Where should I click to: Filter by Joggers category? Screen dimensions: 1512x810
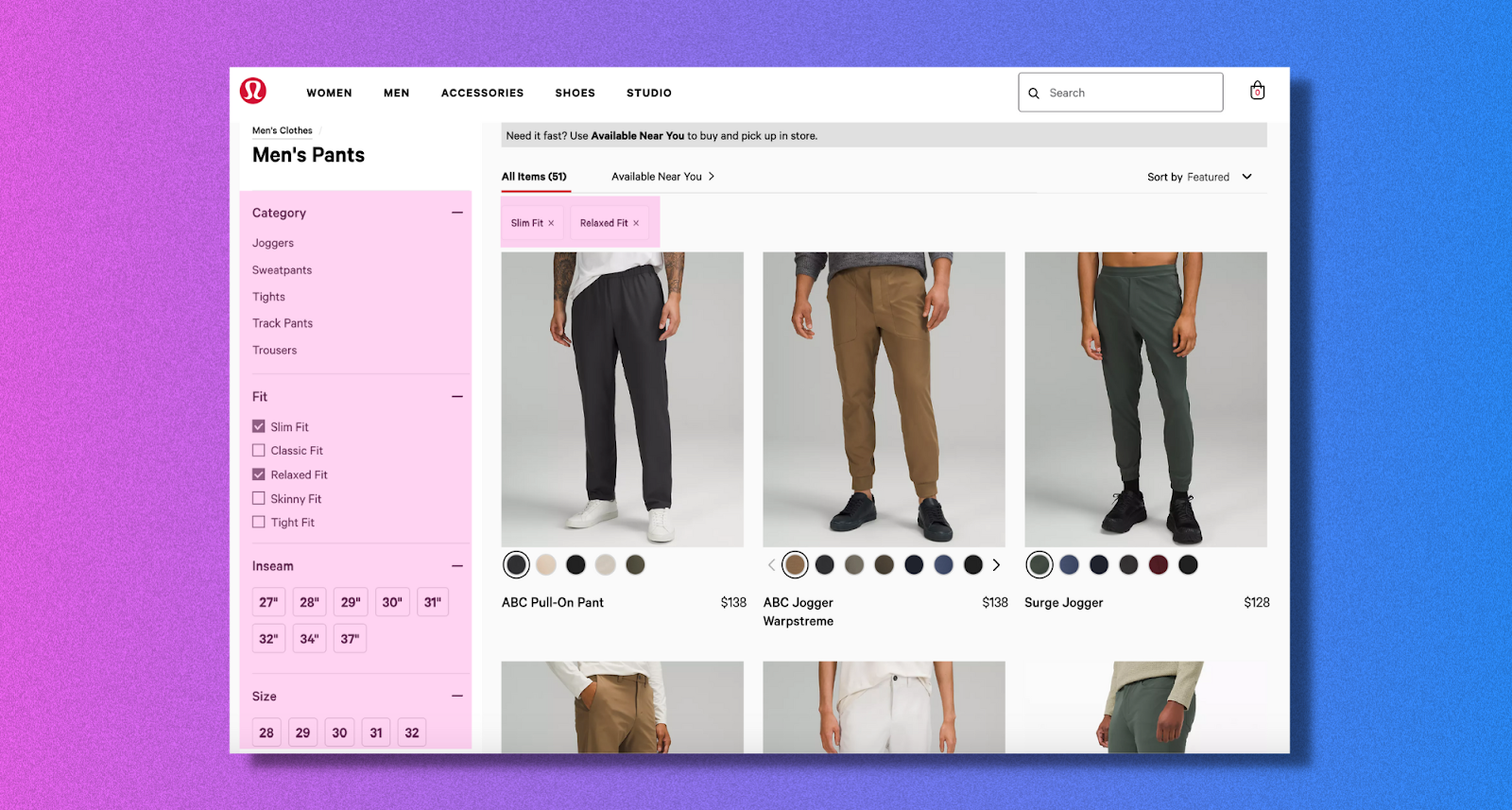tap(273, 243)
